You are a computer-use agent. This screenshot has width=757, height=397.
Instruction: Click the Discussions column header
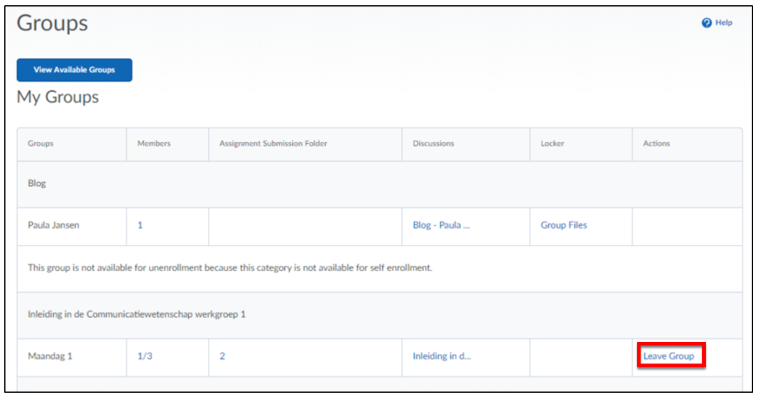tap(434, 143)
